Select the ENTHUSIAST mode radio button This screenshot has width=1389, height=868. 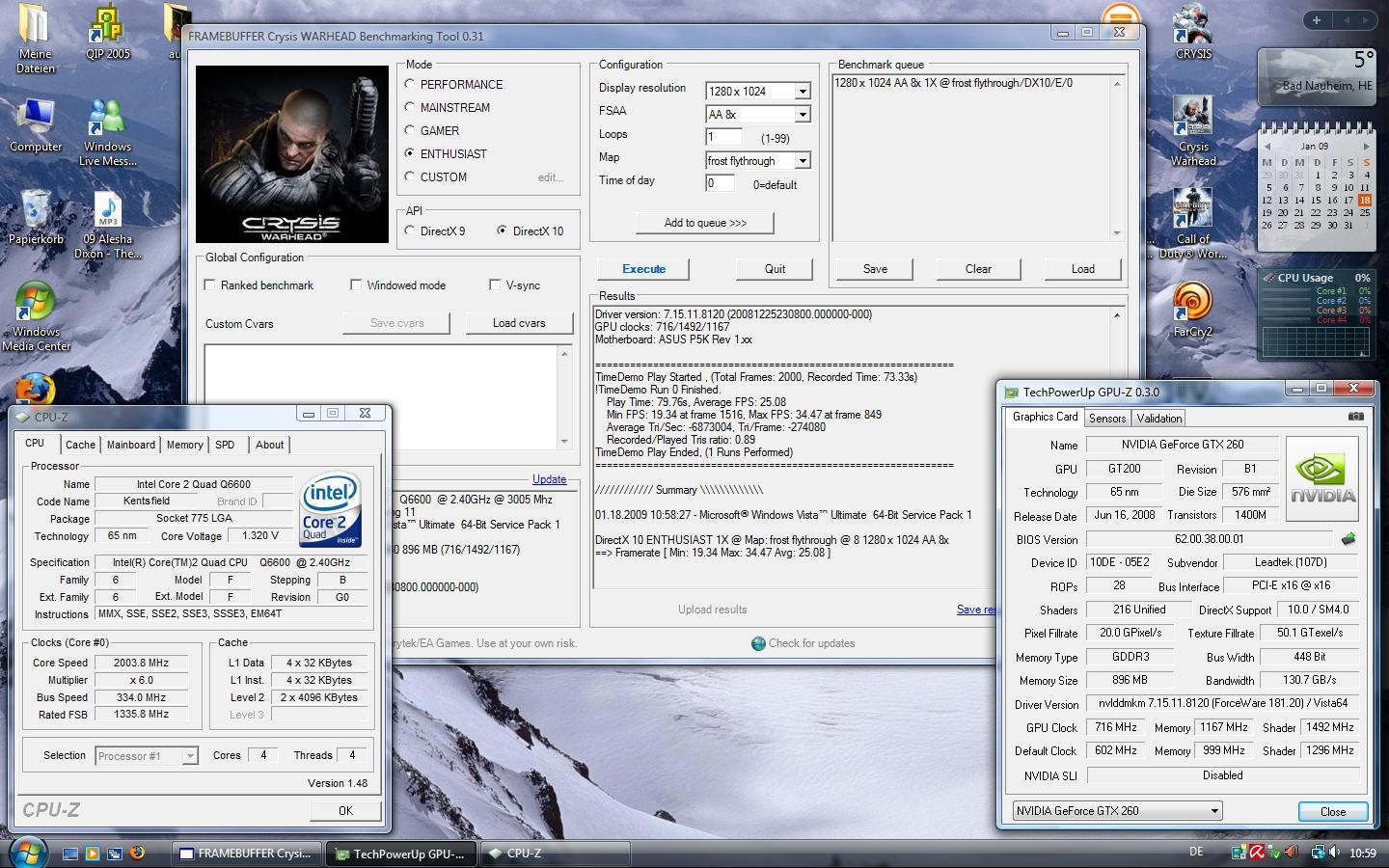tap(410, 153)
